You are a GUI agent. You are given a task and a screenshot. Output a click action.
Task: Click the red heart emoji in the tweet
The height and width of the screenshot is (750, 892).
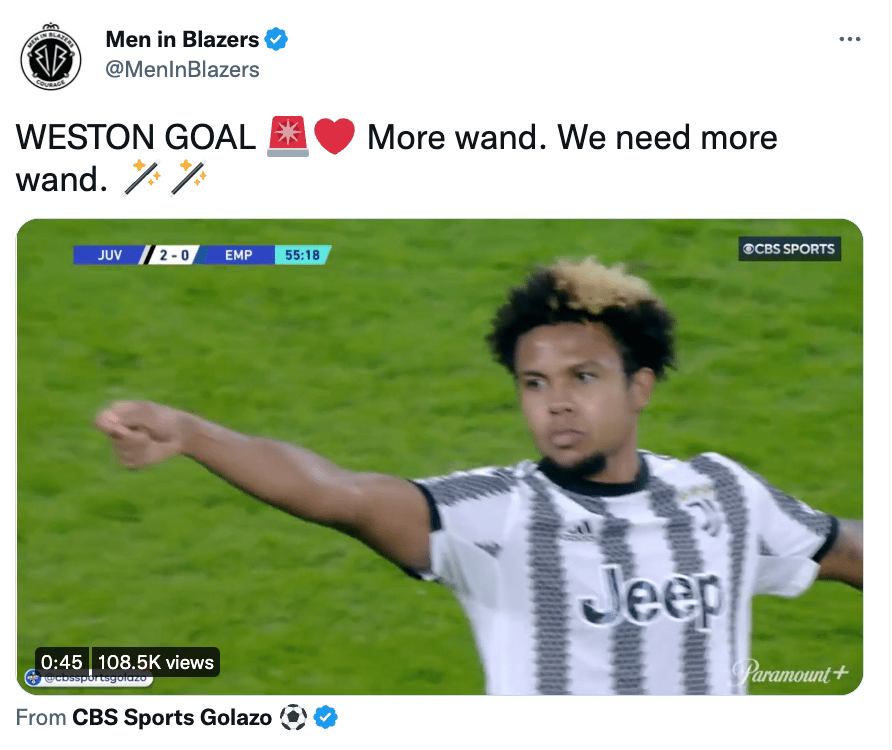[x=334, y=137]
